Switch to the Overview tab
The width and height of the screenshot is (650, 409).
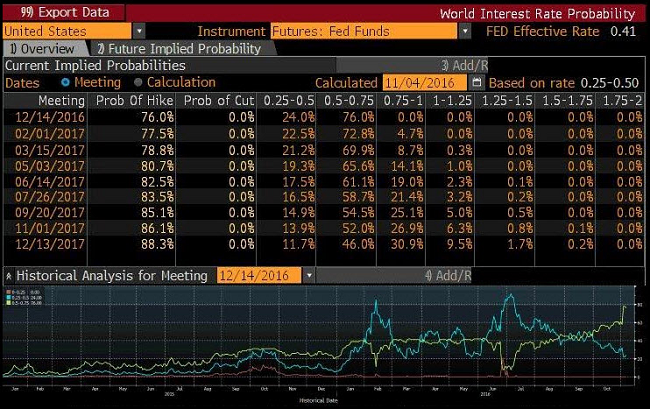(43, 48)
